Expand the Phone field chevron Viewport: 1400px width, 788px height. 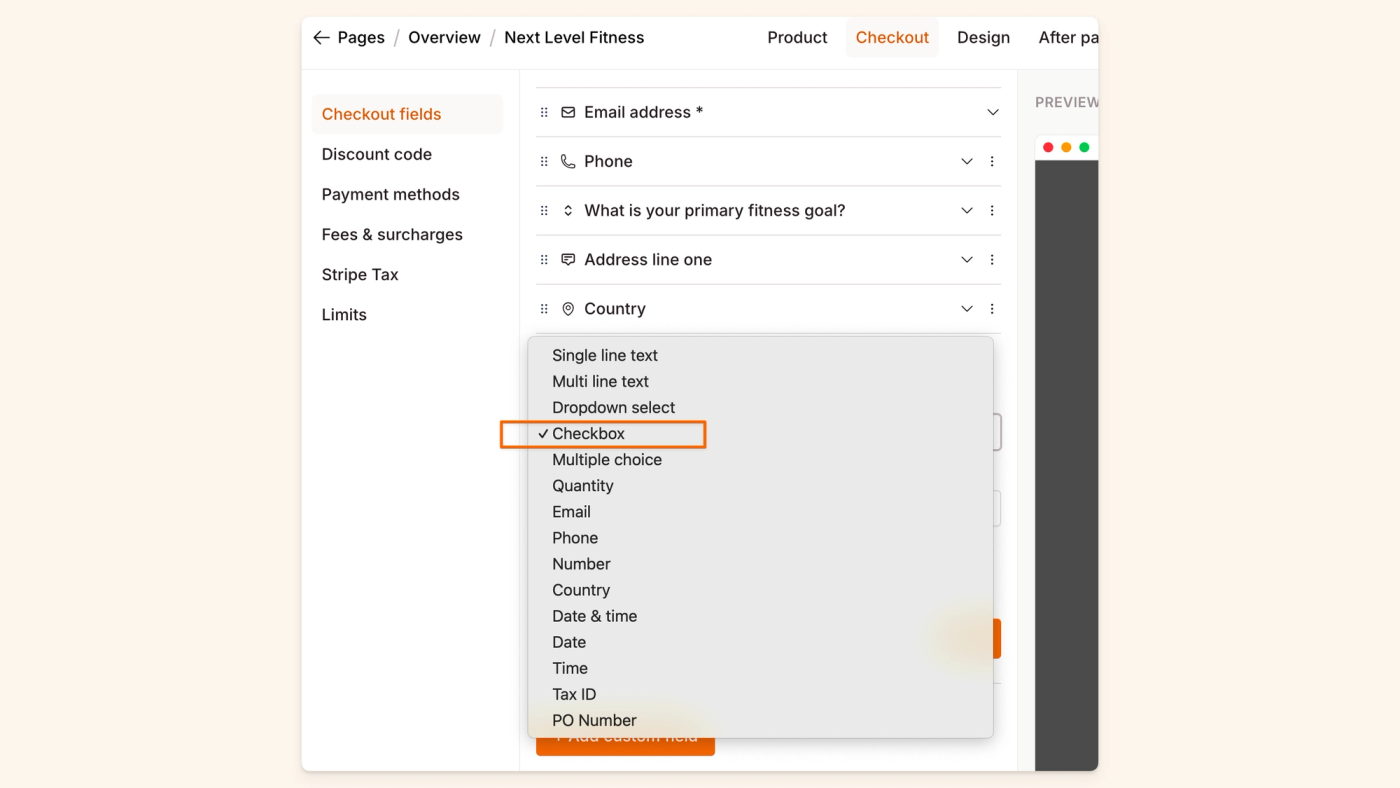(x=967, y=161)
